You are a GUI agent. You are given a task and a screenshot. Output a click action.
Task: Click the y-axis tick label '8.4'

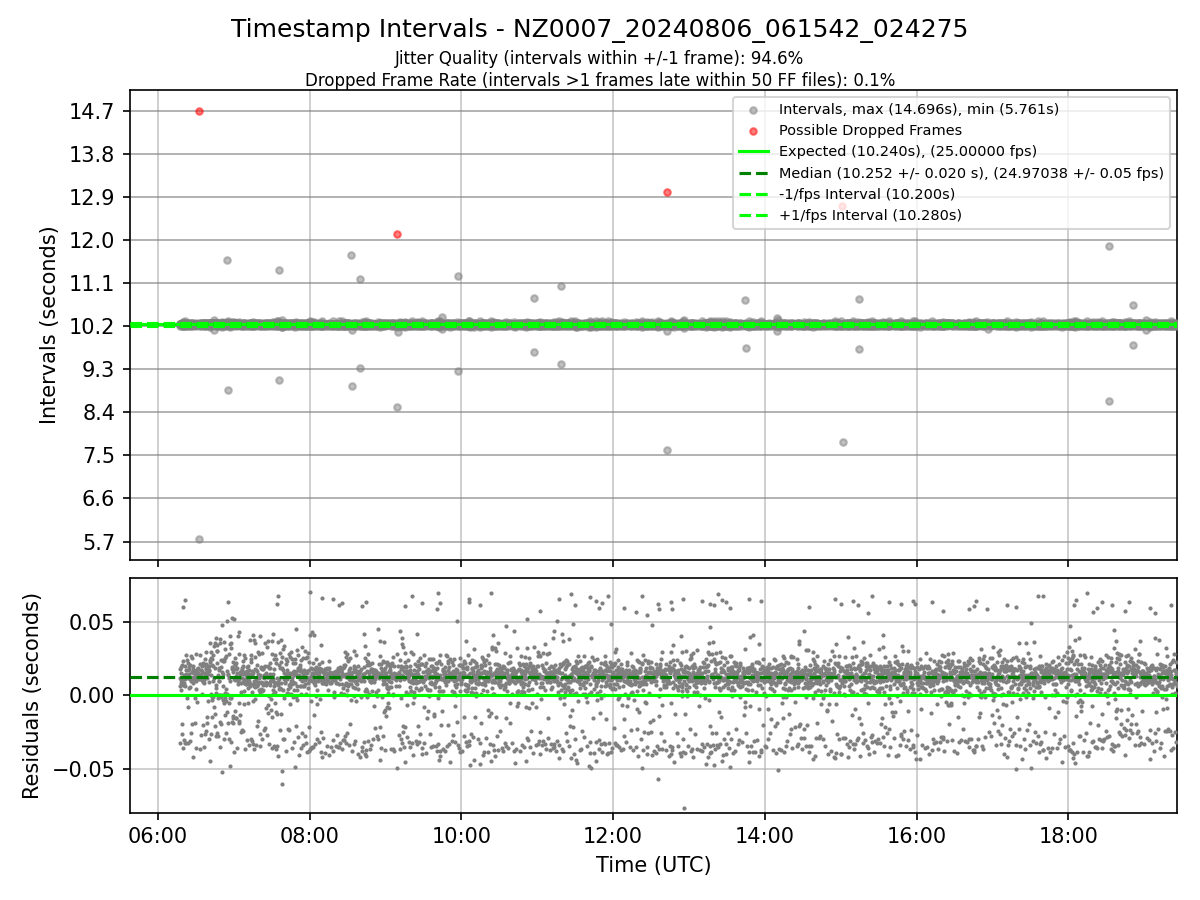[97, 412]
